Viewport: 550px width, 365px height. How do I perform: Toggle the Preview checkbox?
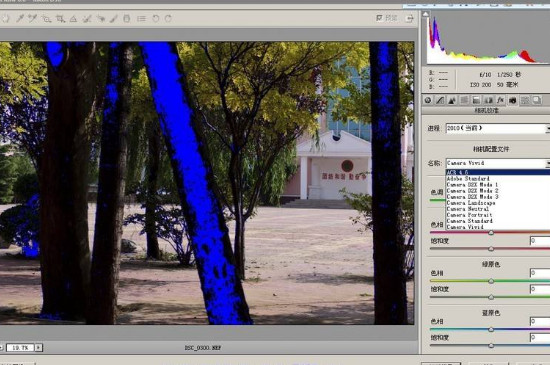(379, 18)
